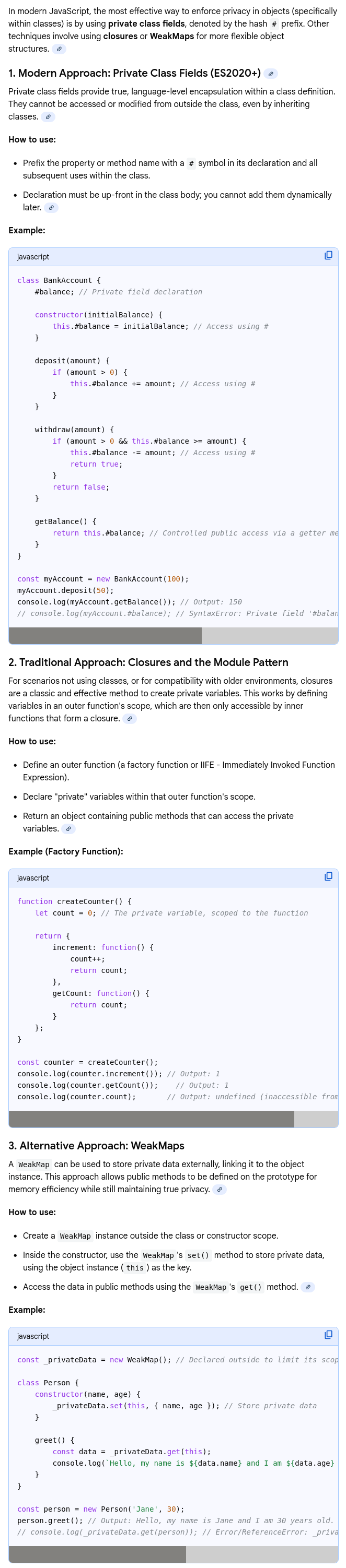Click the source link icon after "structures."

tap(59, 49)
